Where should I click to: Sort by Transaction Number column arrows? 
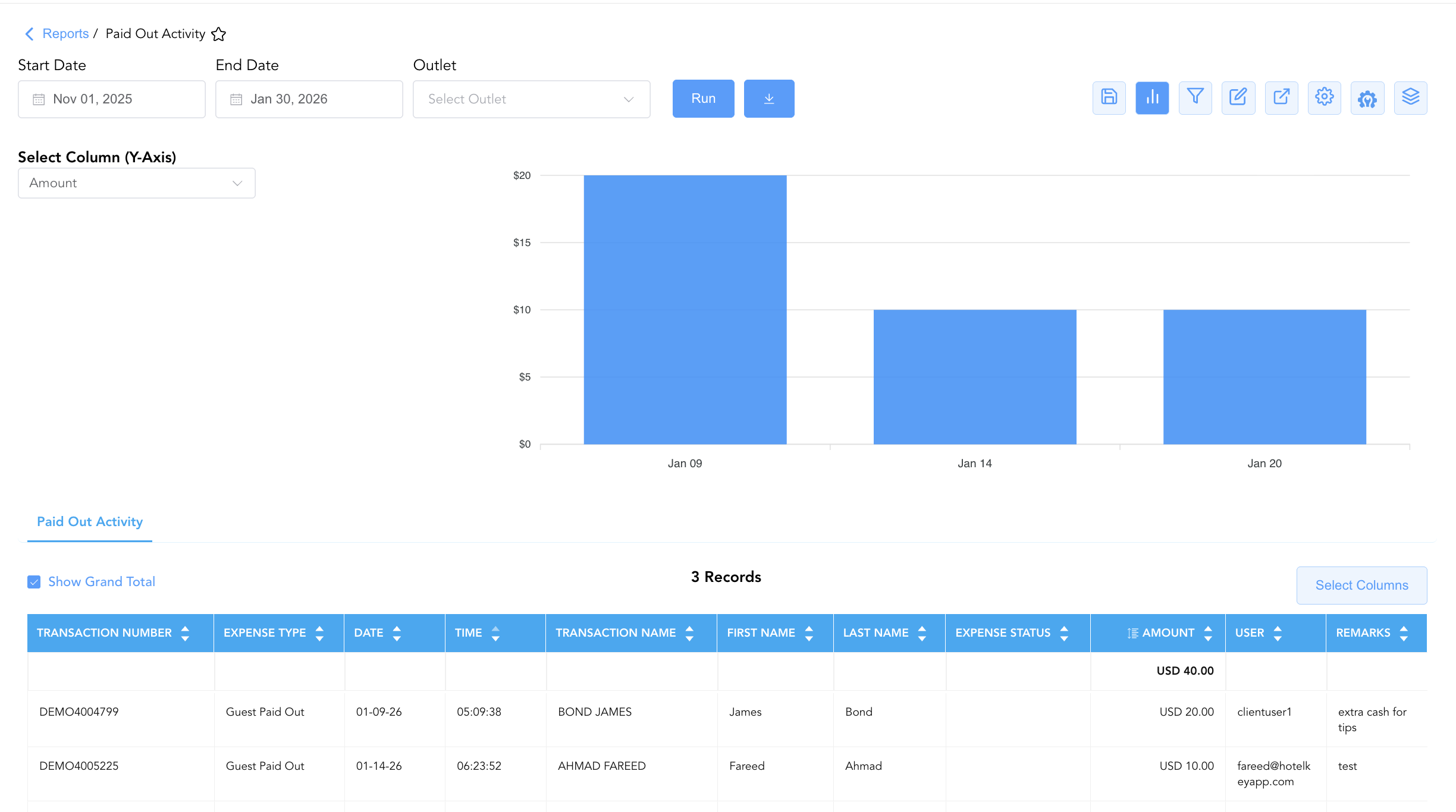click(185, 633)
